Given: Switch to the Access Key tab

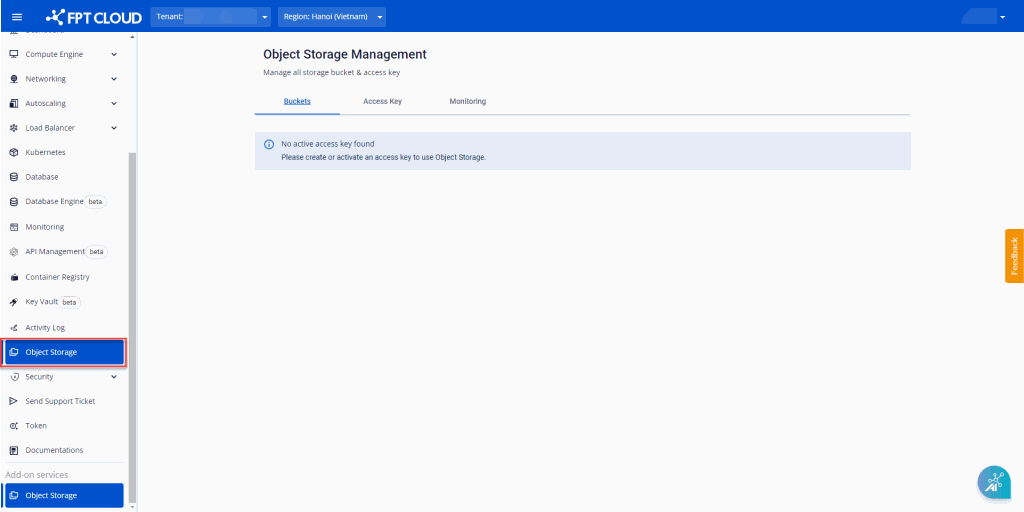Looking at the screenshot, I should [x=382, y=101].
